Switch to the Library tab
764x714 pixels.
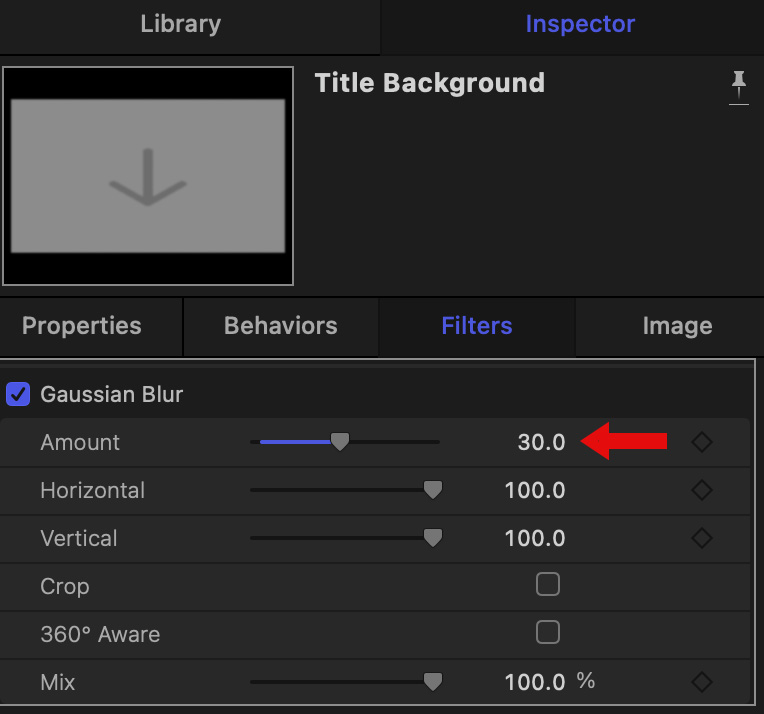tap(180, 24)
